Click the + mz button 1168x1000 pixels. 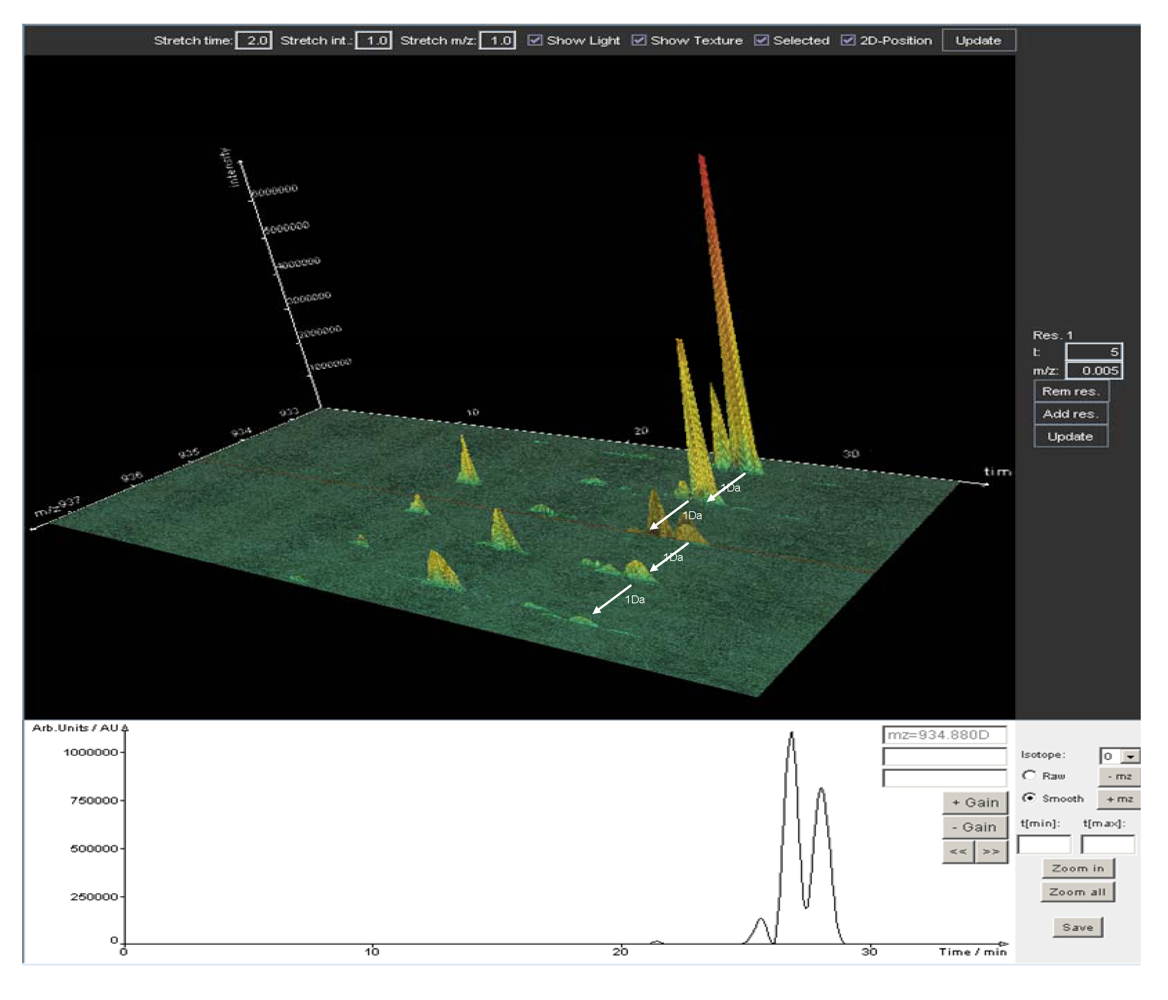[1118, 799]
